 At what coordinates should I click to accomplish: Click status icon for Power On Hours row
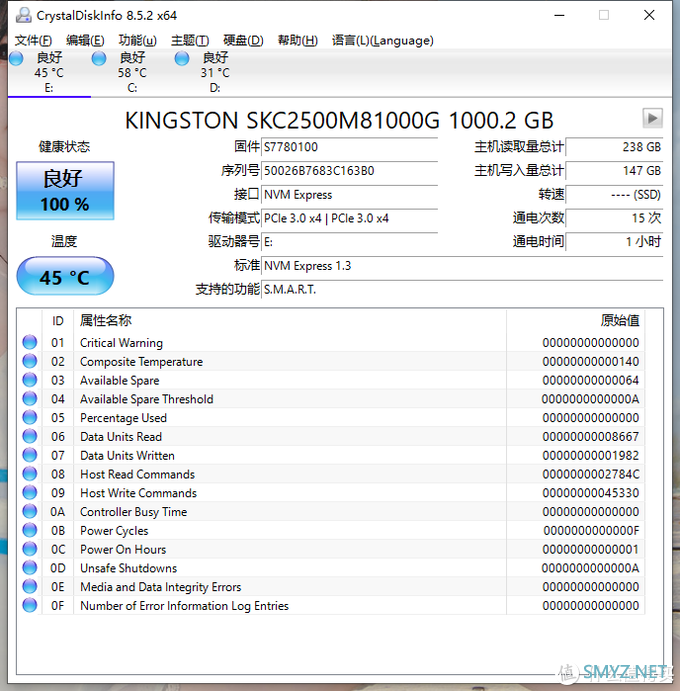pos(30,549)
